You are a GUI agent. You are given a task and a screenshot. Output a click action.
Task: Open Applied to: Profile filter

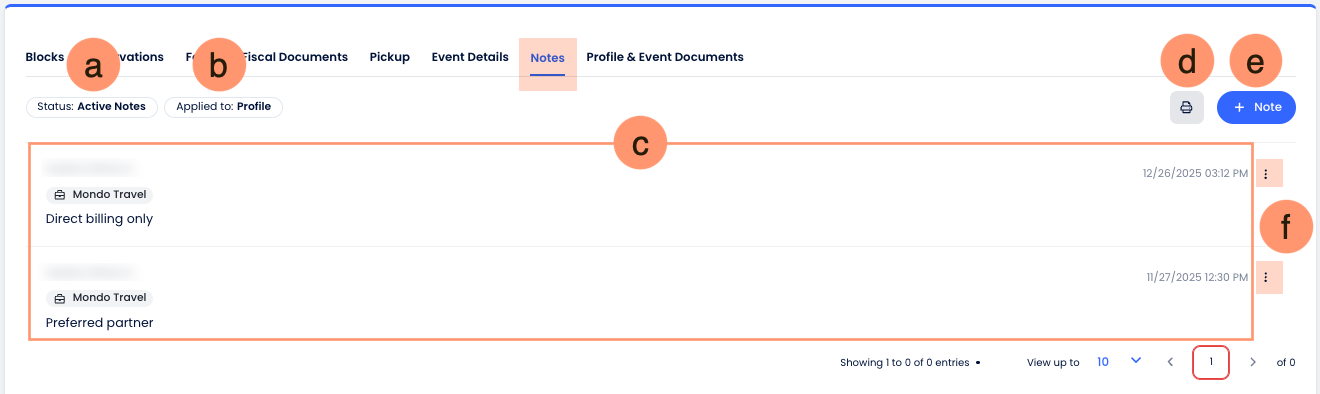223,106
